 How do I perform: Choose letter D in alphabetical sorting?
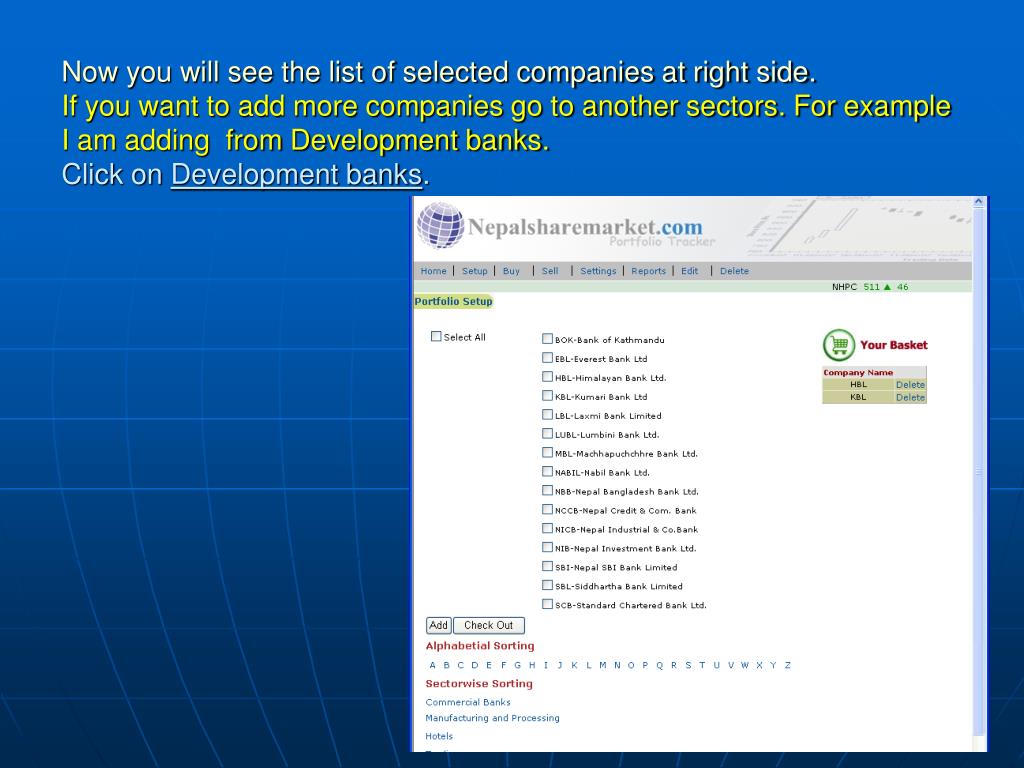click(475, 665)
